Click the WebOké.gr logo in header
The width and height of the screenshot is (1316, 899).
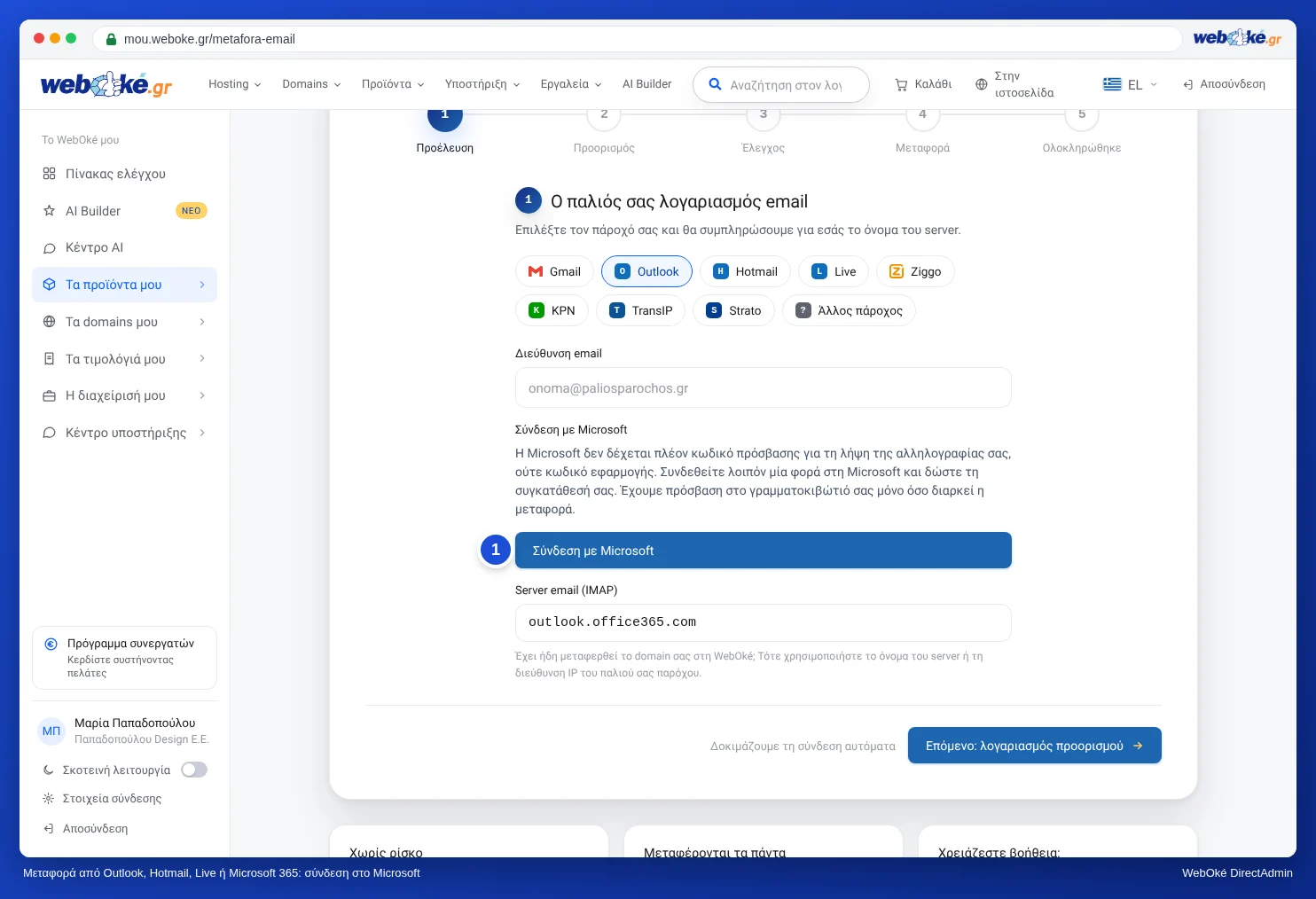(106, 85)
